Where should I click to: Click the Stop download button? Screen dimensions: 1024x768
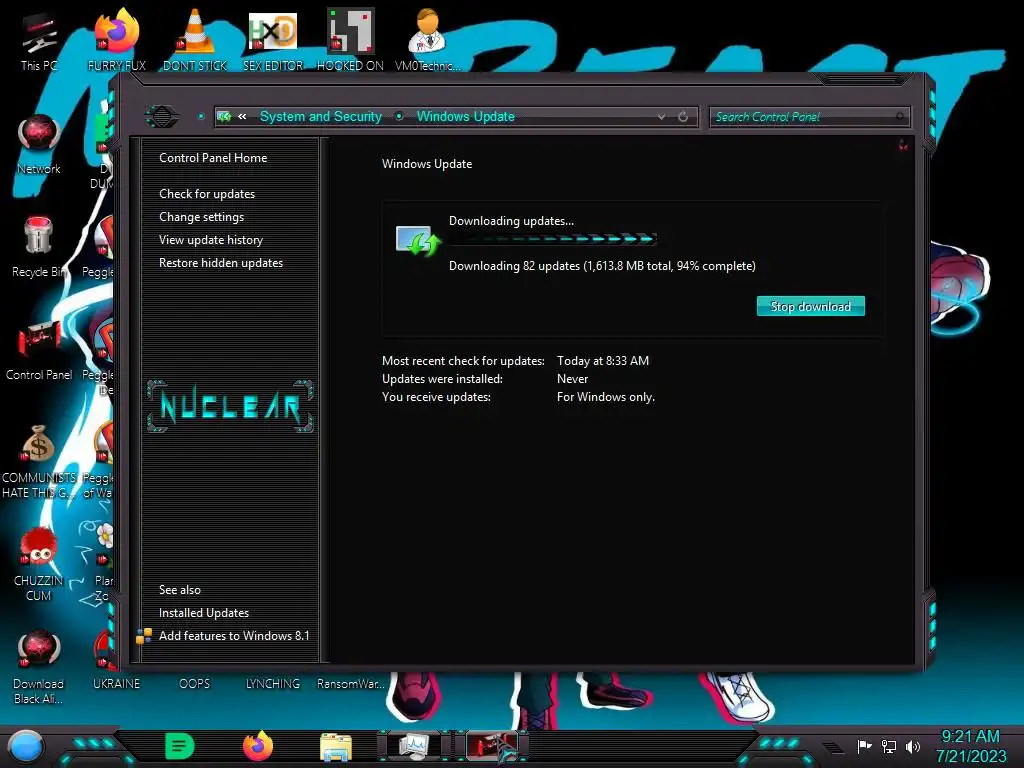810,306
